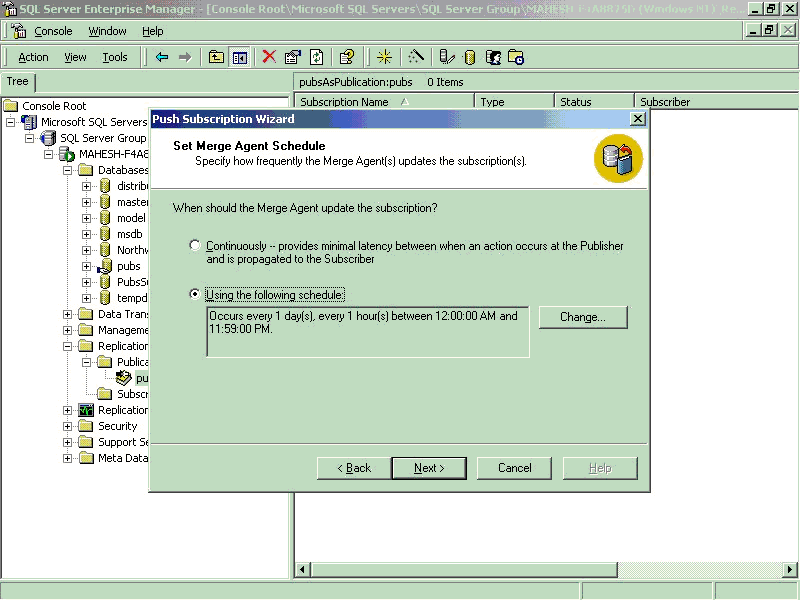Close the Push Subscription Wizard dialog
The width and height of the screenshot is (800, 600).
click(637, 119)
